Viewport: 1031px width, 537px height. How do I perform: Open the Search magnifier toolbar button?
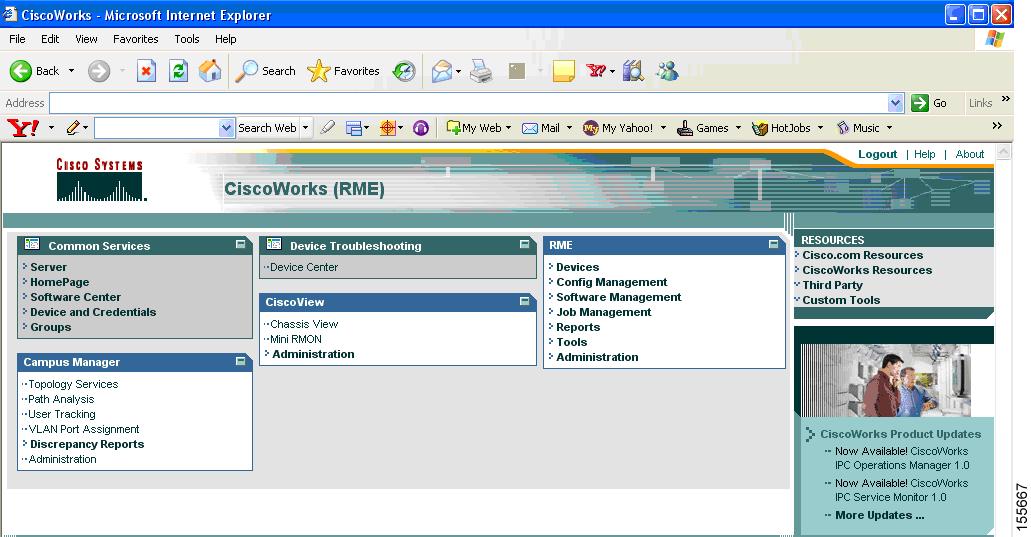[x=266, y=70]
